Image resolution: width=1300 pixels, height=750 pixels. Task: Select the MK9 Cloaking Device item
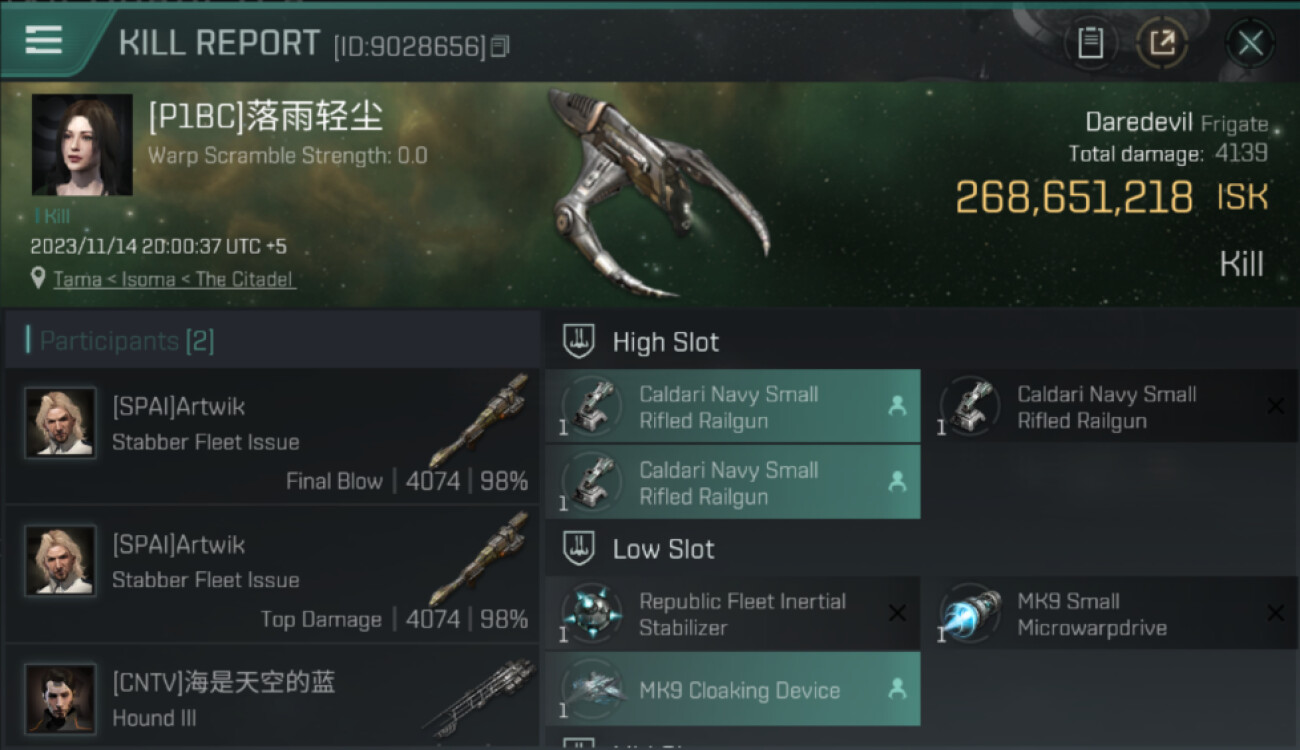[x=733, y=689]
